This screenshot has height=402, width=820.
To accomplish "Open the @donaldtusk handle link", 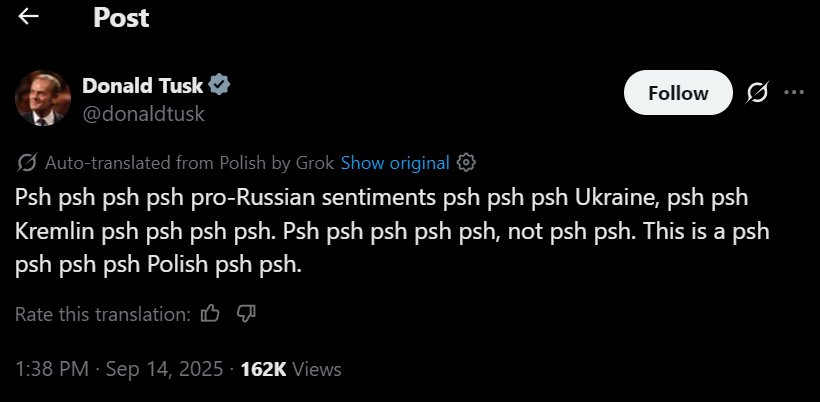I will pyautogui.click(x=143, y=113).
